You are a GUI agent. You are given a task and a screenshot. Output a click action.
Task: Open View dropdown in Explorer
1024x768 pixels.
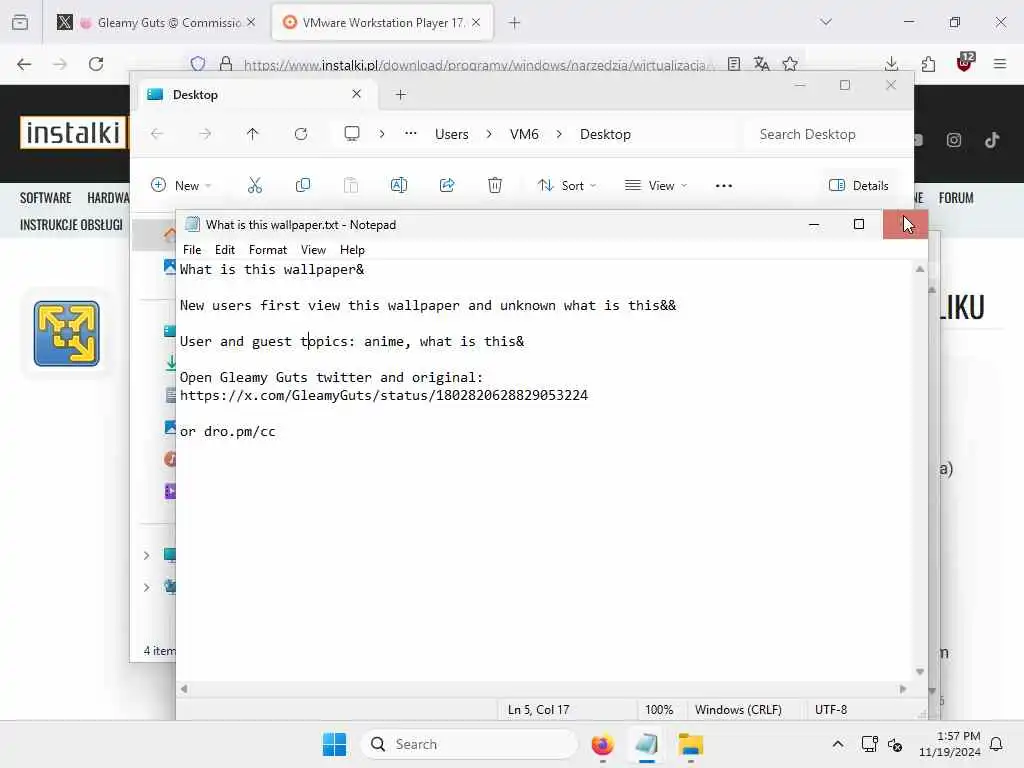(x=656, y=185)
